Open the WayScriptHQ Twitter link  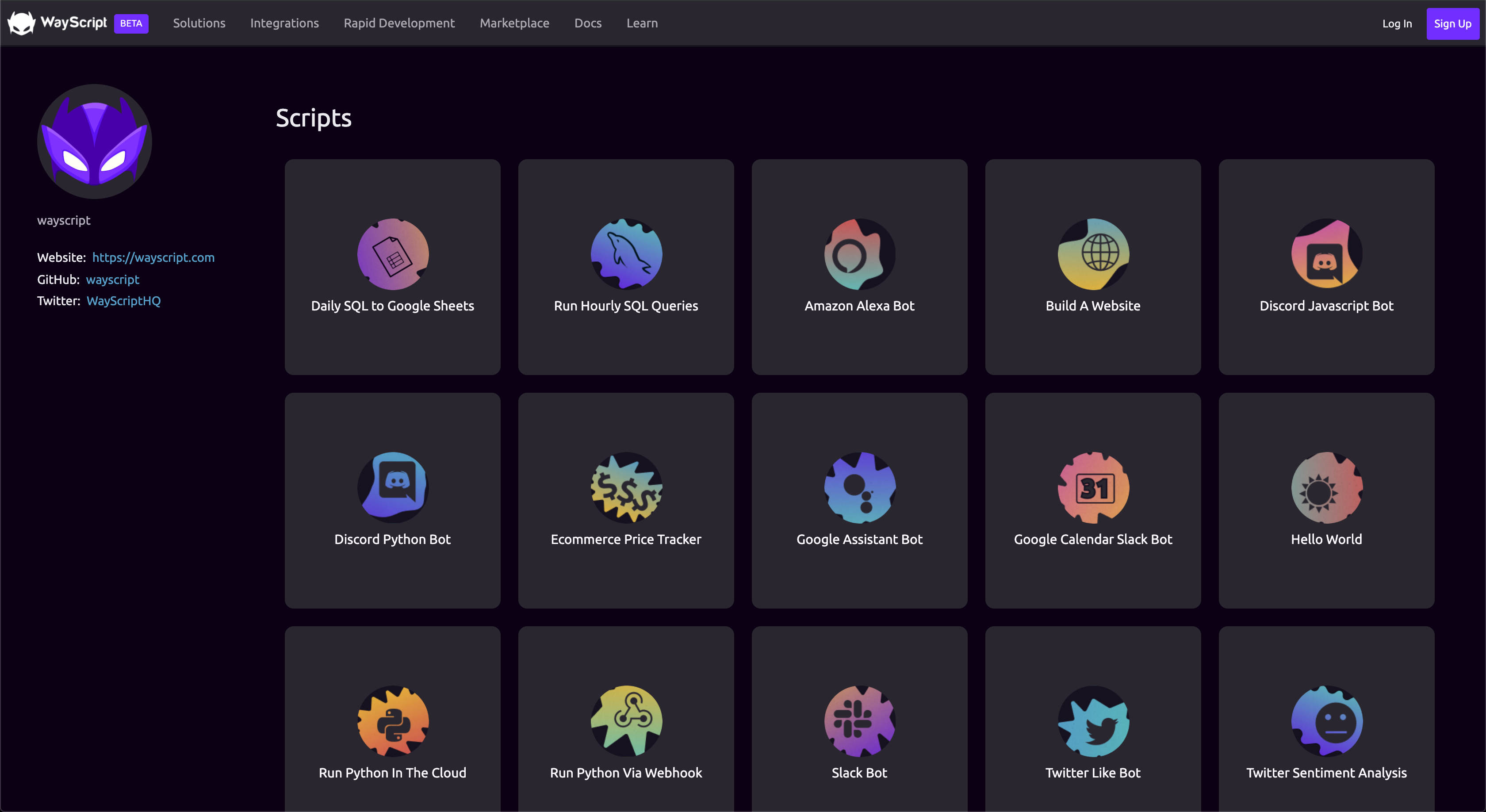pos(123,300)
